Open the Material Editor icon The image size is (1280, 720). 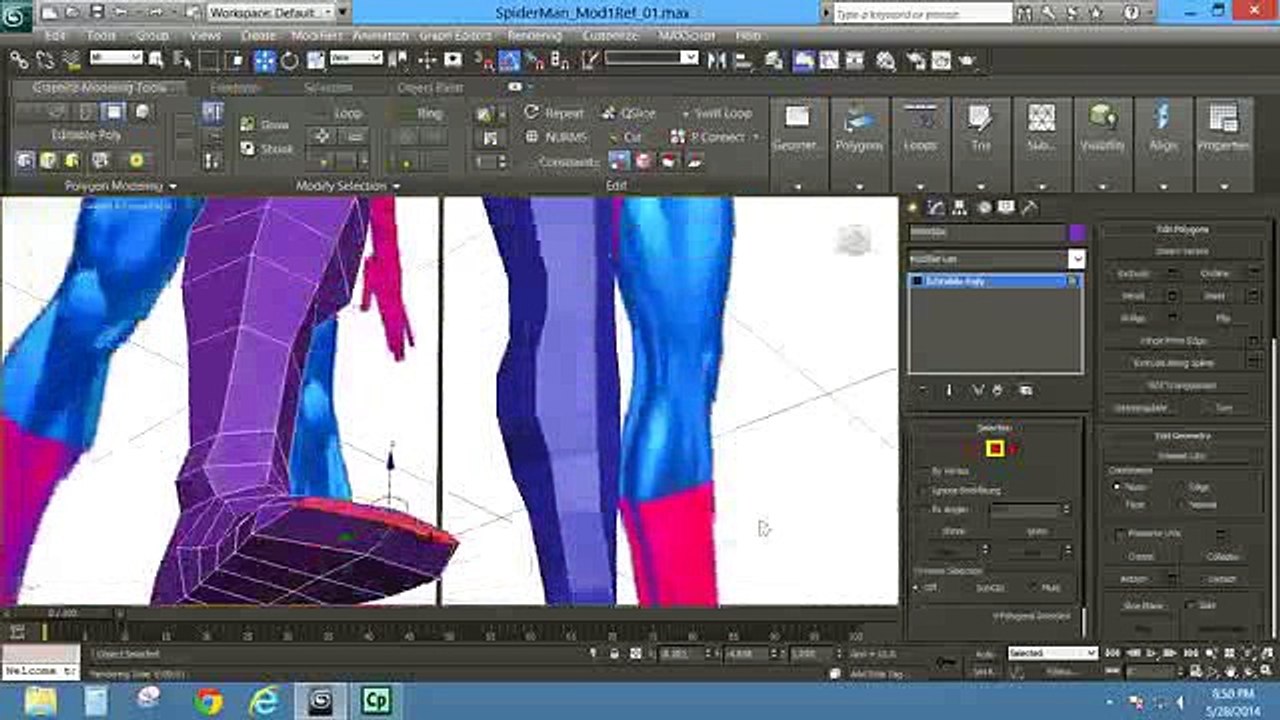tap(886, 60)
